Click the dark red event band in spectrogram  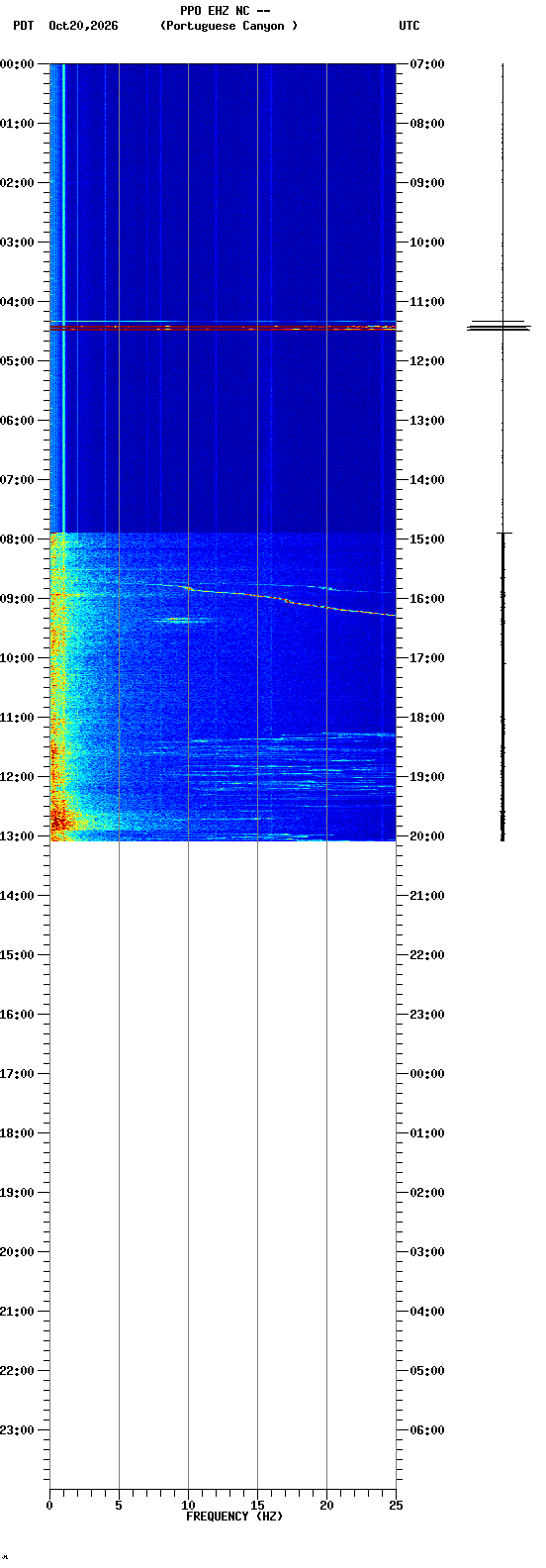(223, 327)
